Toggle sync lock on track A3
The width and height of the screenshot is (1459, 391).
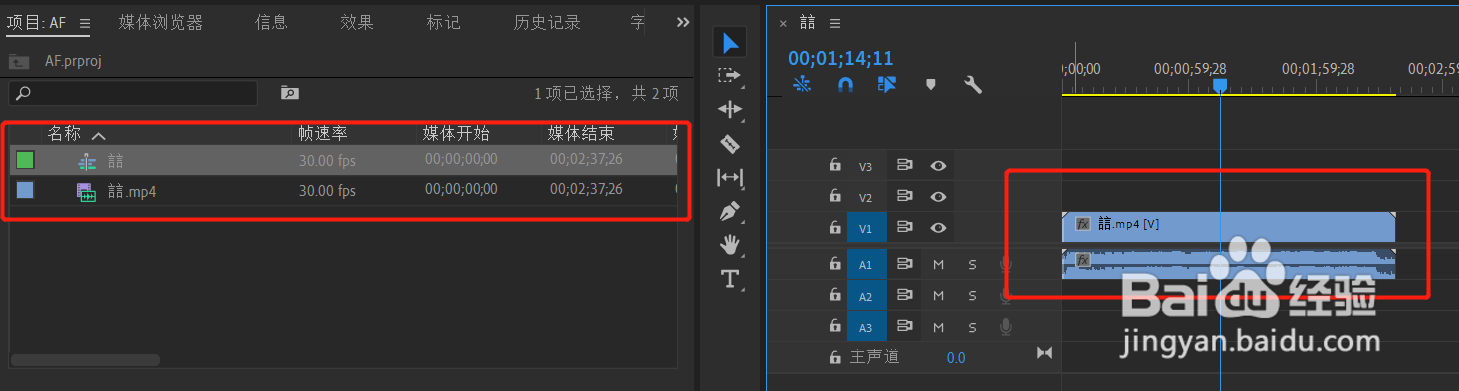click(x=905, y=326)
